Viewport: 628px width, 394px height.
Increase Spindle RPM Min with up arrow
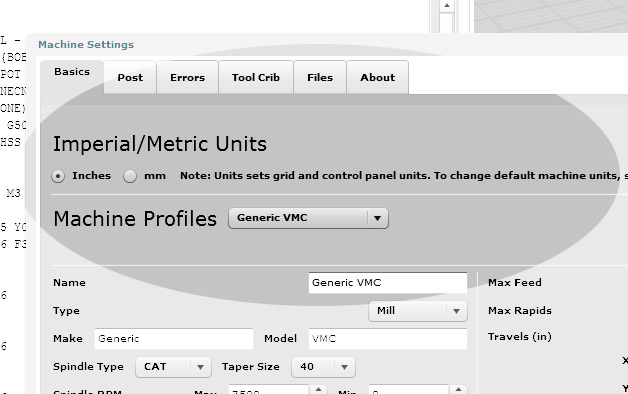458,389
